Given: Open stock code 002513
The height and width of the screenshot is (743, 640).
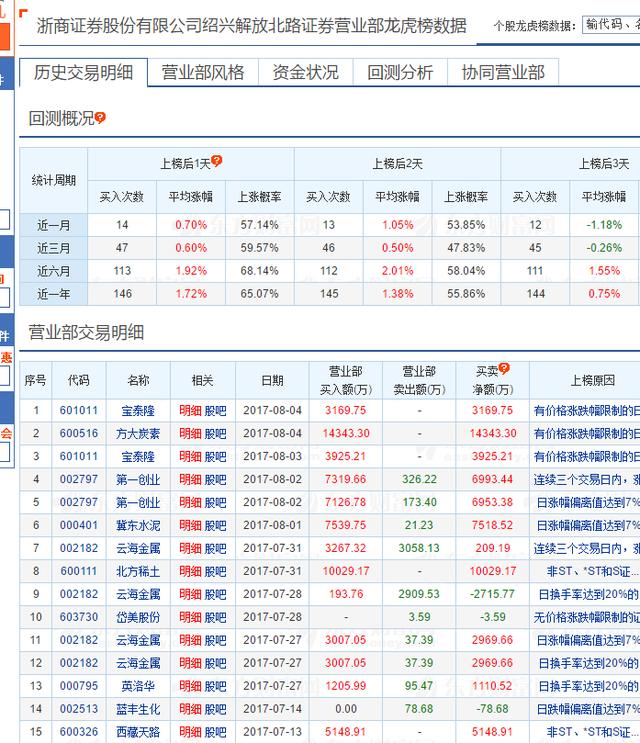Looking at the screenshot, I should click(79, 709).
